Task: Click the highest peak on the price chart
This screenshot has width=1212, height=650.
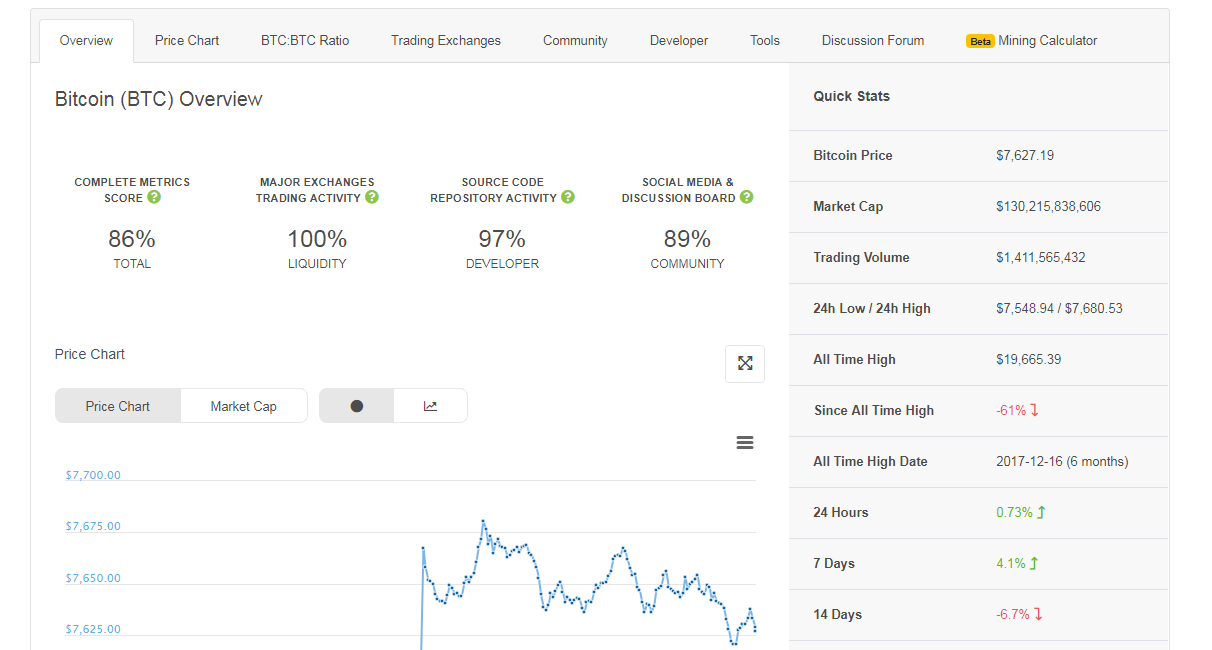Action: point(483,521)
